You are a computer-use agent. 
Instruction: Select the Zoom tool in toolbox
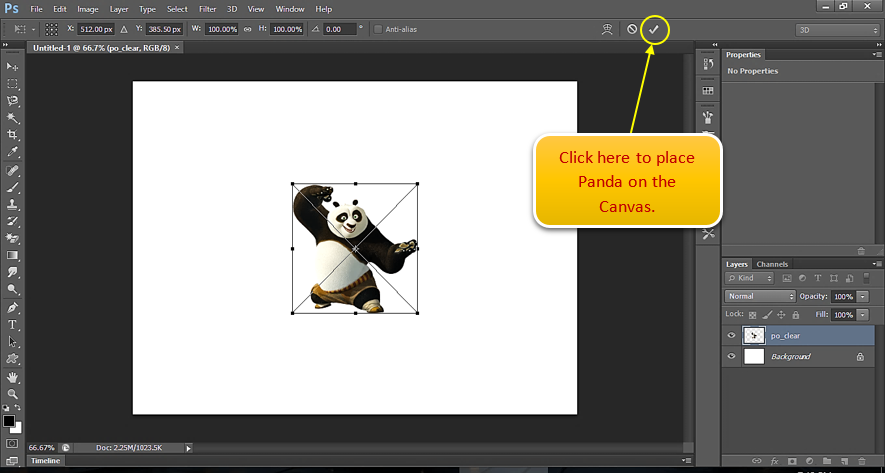coord(12,394)
